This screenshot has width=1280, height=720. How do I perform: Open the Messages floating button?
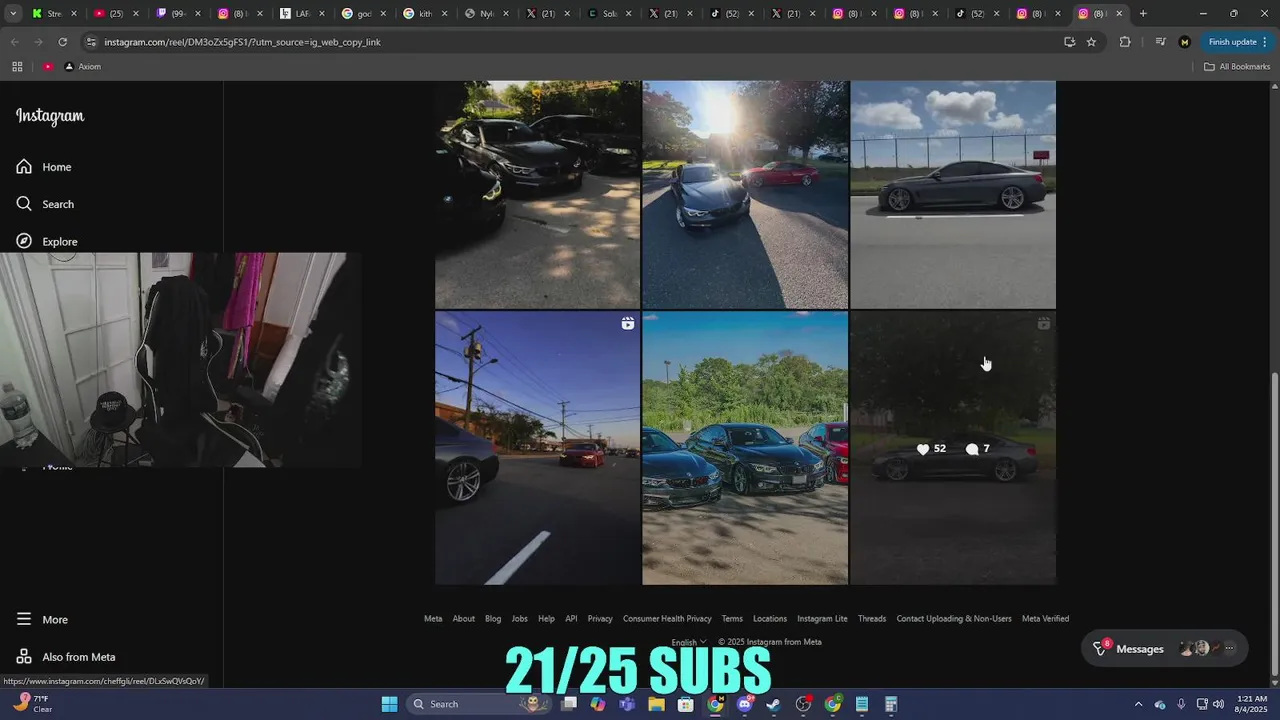click(x=1165, y=649)
